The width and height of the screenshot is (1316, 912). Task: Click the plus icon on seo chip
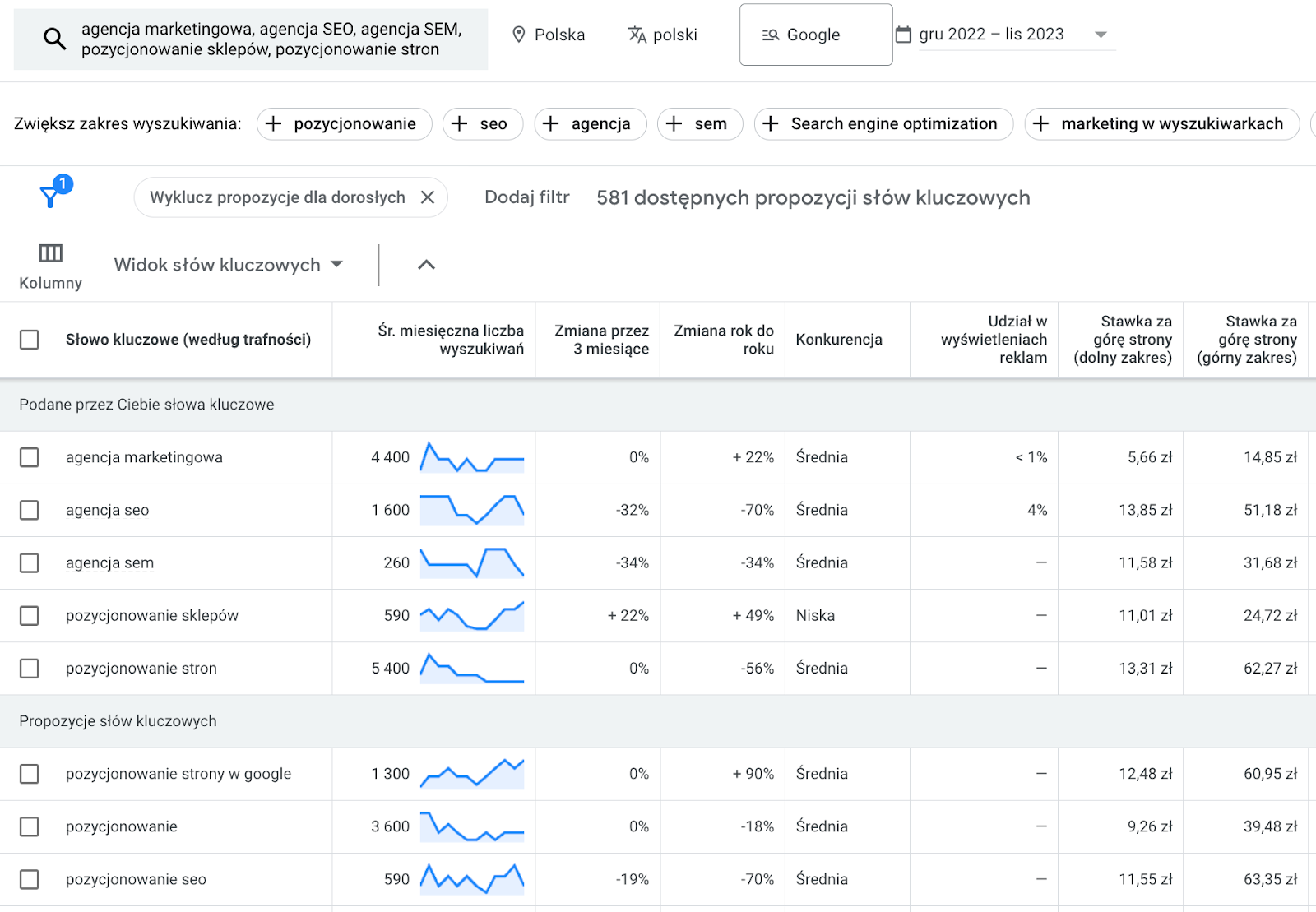(460, 124)
